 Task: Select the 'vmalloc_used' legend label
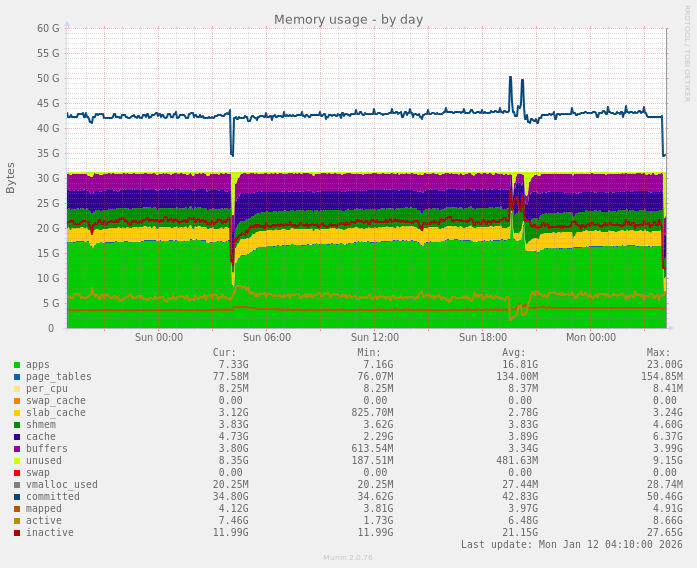click(x=62, y=485)
